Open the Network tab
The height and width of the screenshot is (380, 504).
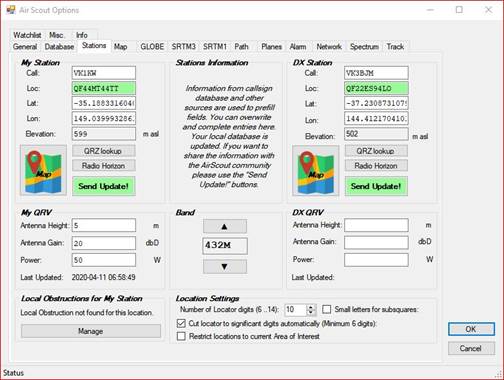pos(329,47)
